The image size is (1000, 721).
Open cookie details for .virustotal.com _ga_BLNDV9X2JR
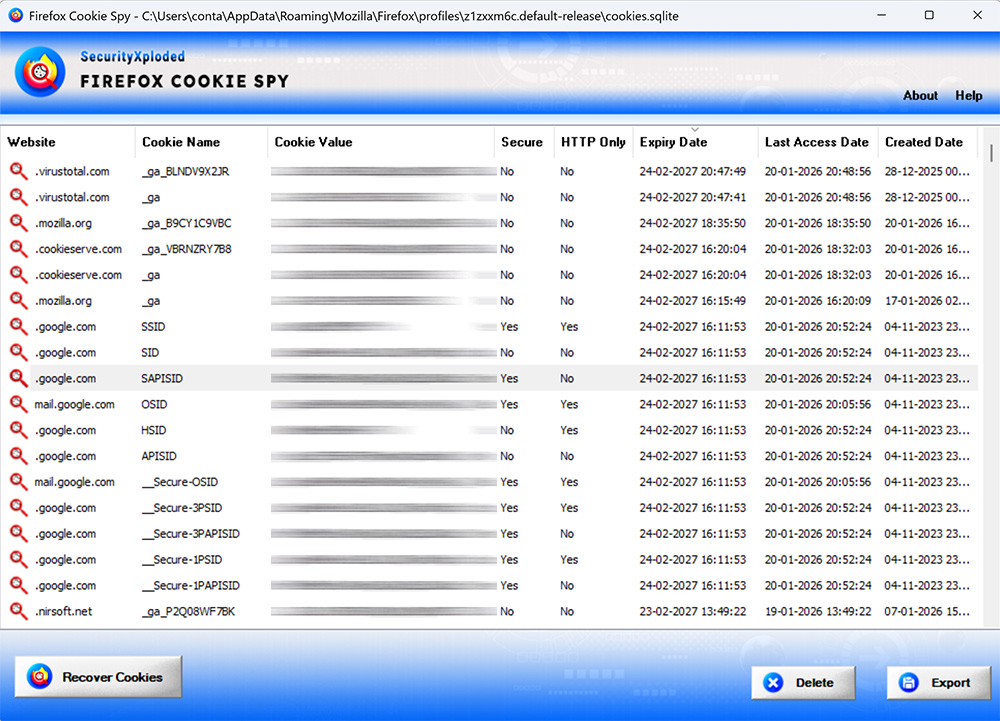(x=18, y=171)
